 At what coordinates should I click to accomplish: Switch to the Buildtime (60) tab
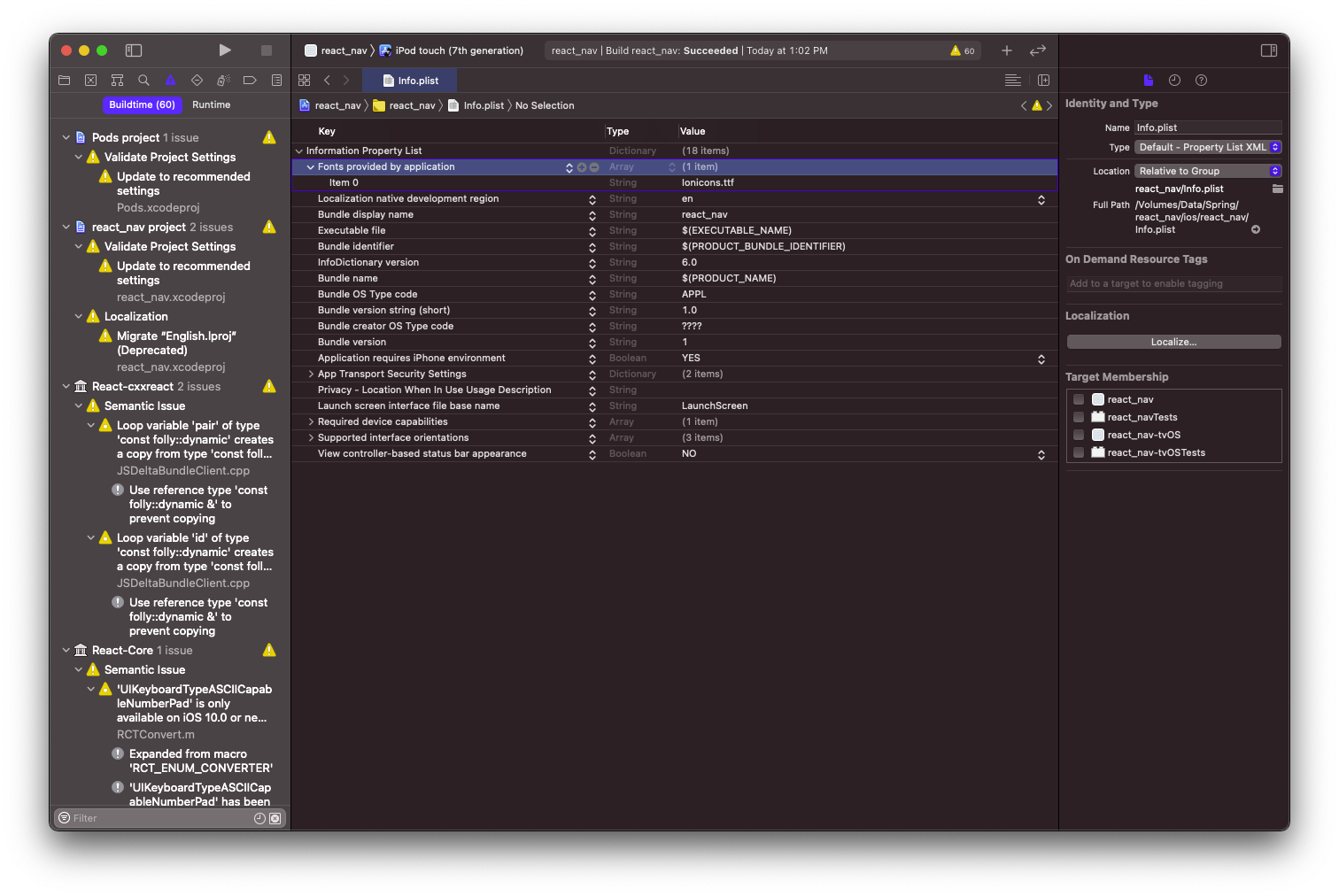click(x=142, y=104)
